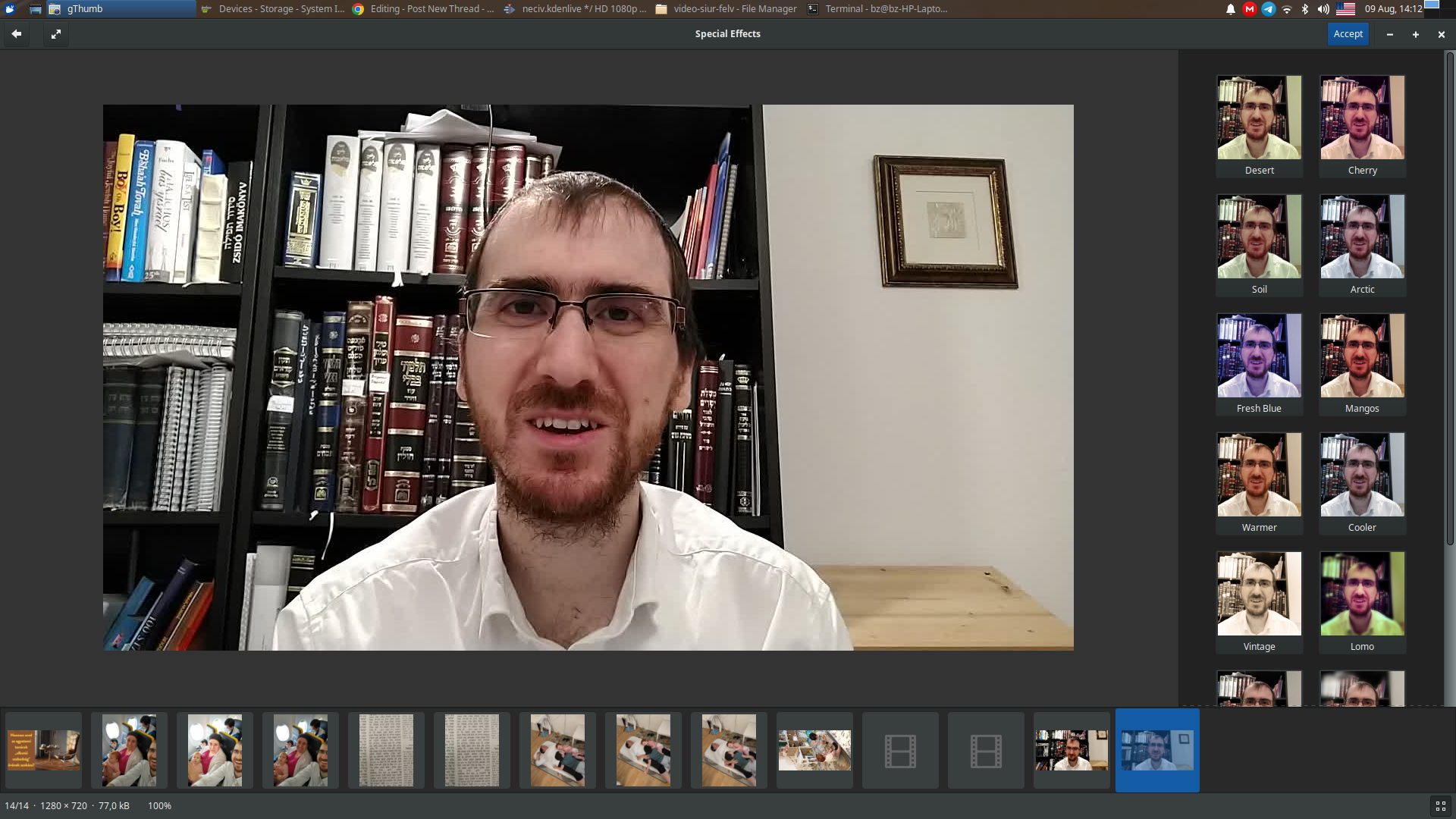Open the Telegram tray icon

1268,9
